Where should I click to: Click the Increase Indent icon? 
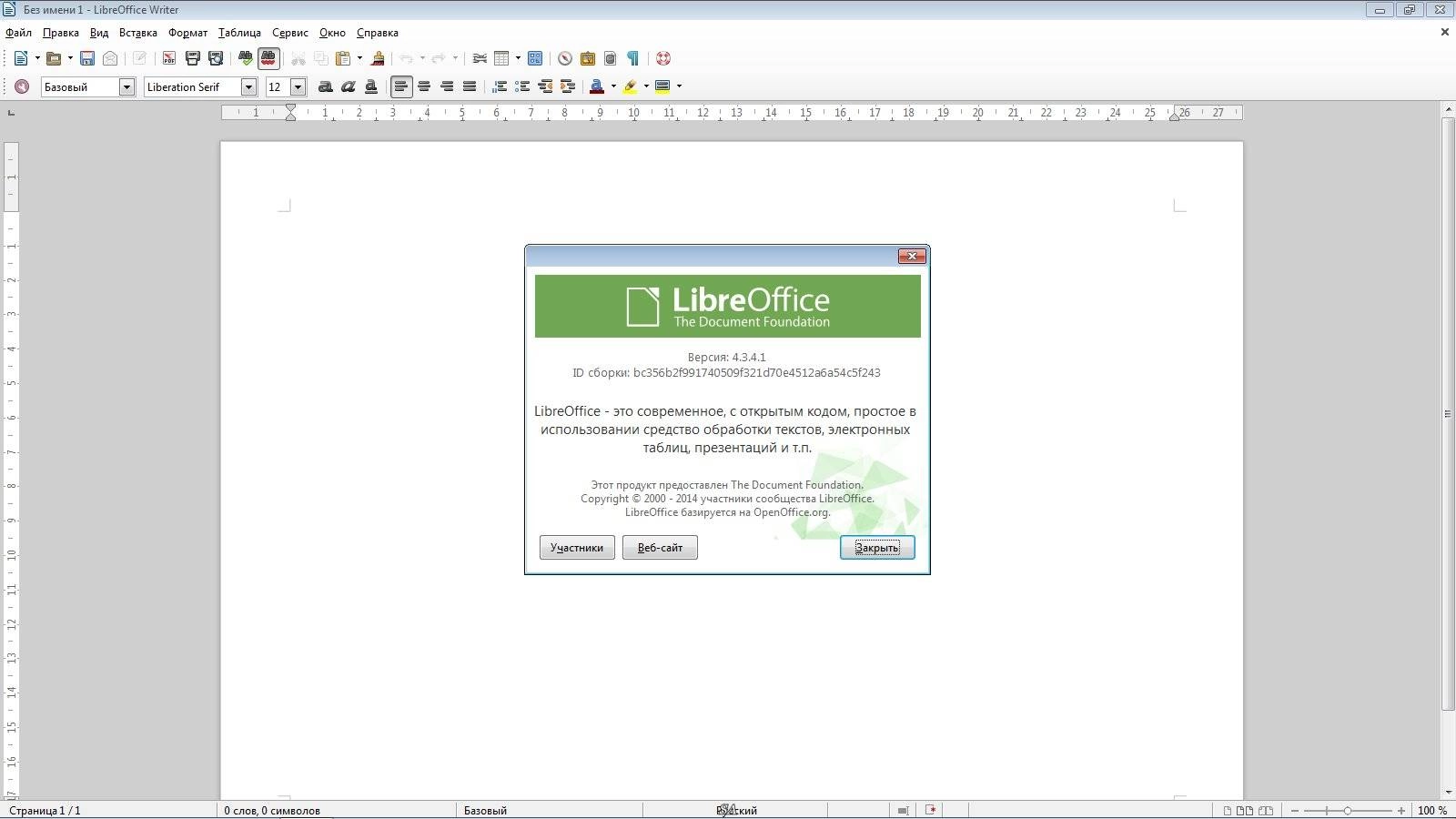coord(568,86)
